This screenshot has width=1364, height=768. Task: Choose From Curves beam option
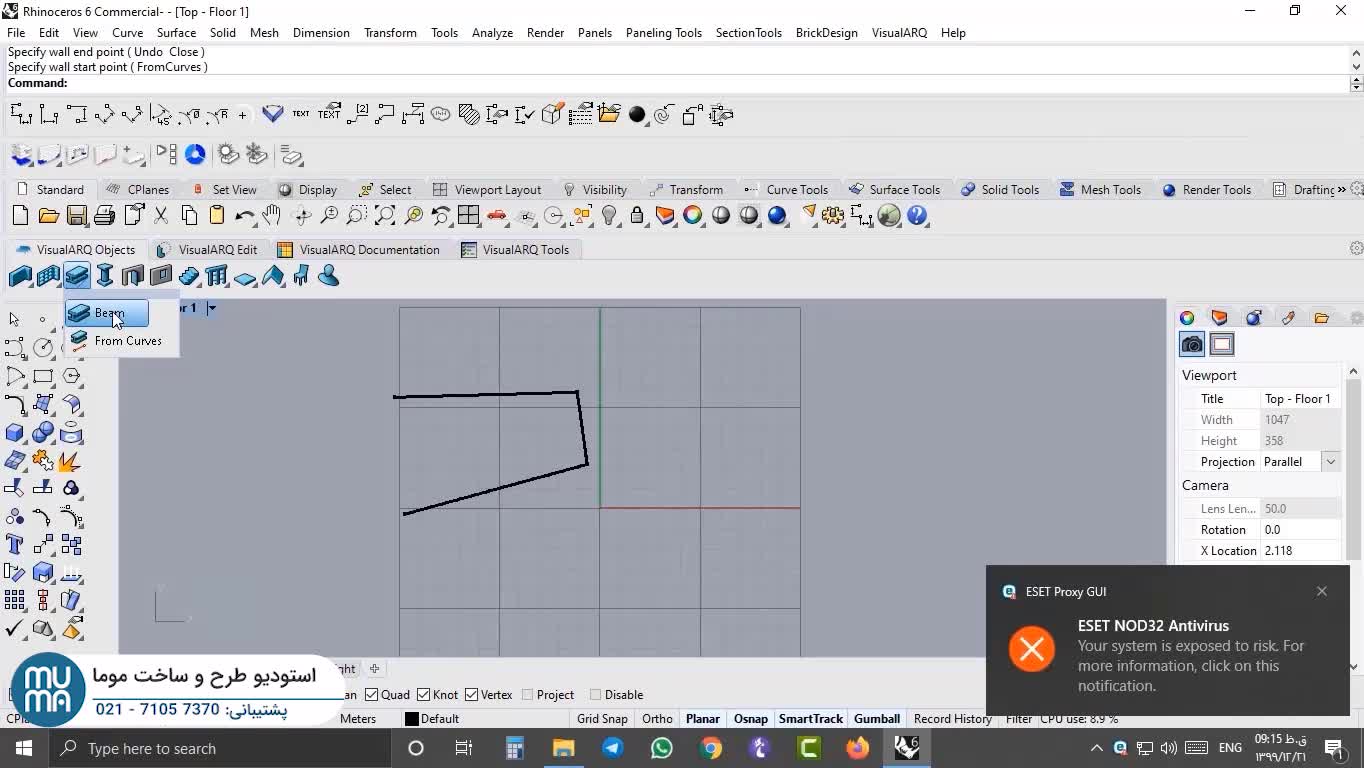click(127, 341)
